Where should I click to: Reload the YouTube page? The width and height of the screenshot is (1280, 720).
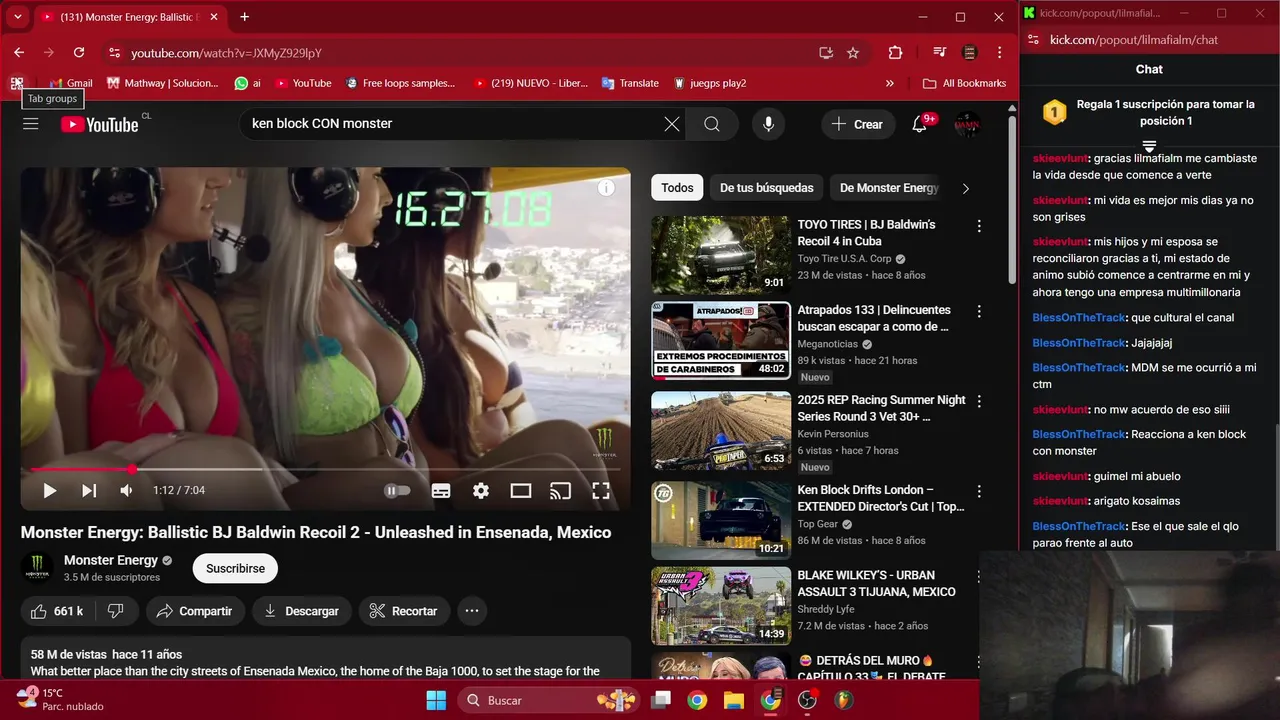pos(79,53)
